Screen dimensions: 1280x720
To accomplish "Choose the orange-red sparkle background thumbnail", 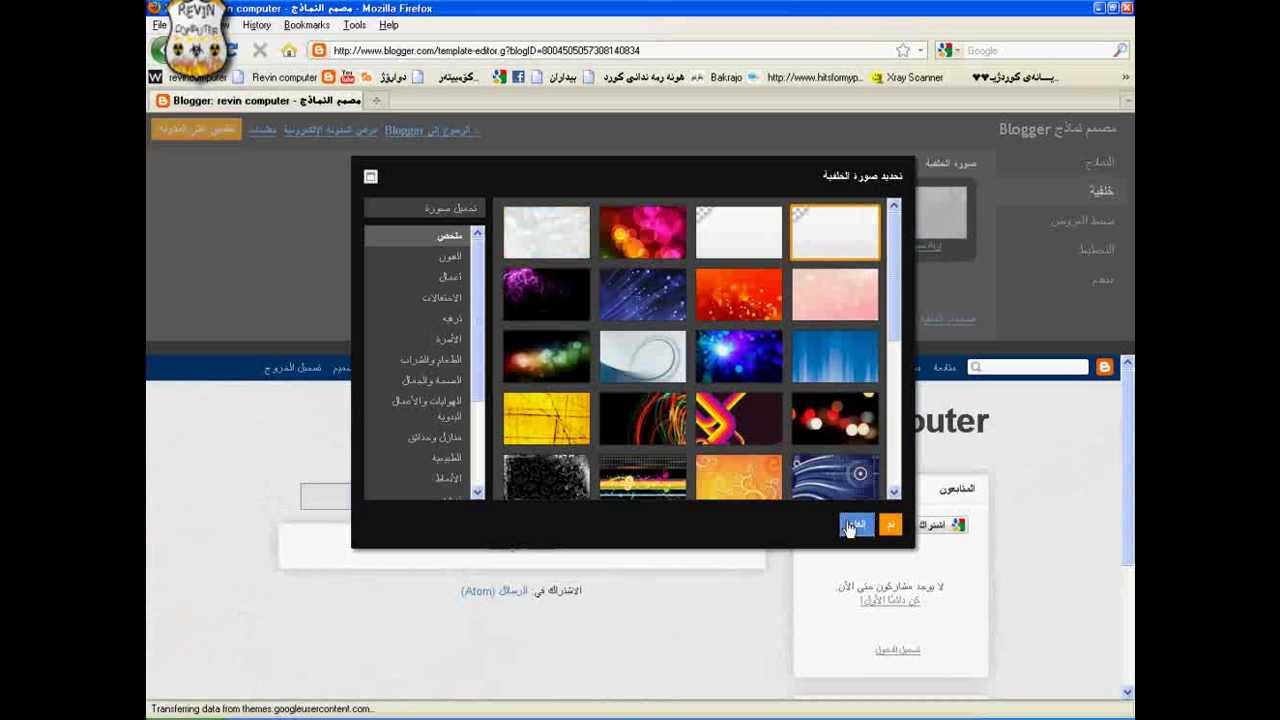I will pos(739,294).
